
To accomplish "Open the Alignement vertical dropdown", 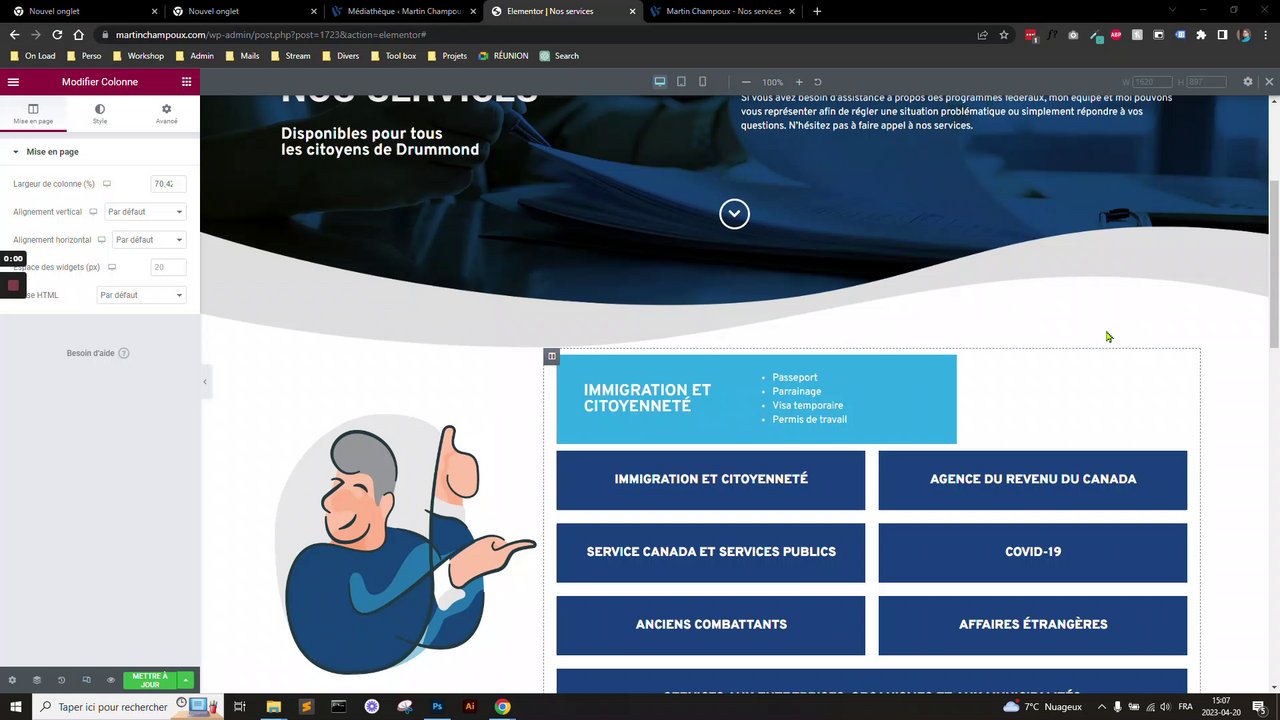I will tap(145, 212).
